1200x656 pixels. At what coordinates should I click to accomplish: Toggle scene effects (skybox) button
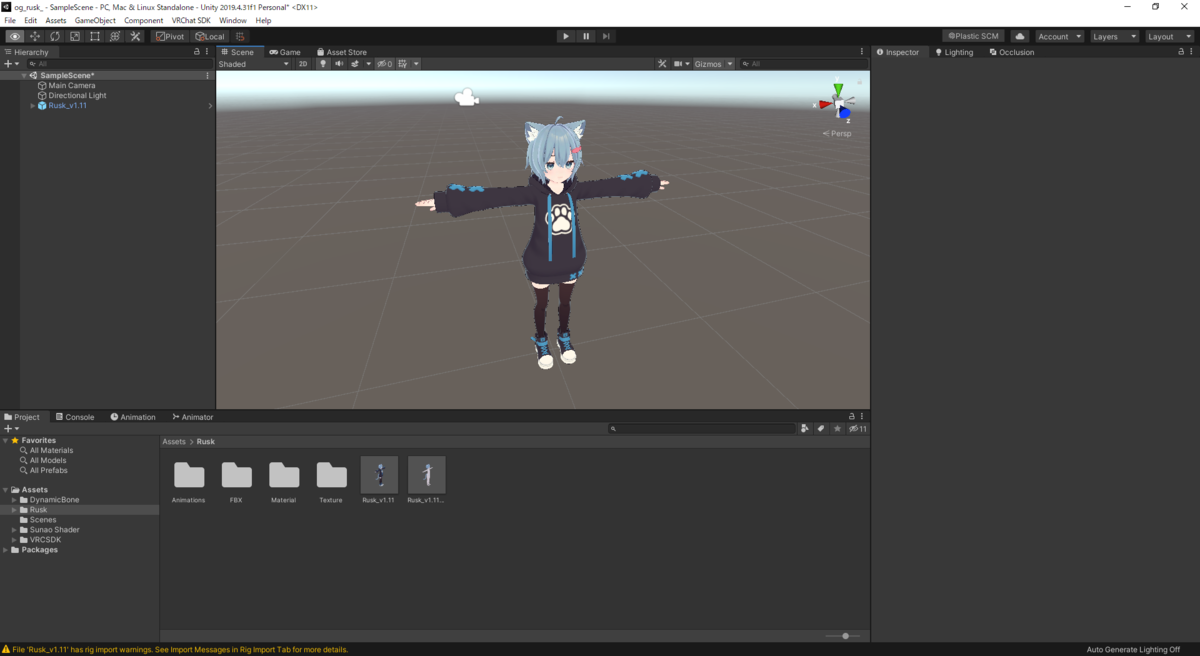click(x=355, y=64)
